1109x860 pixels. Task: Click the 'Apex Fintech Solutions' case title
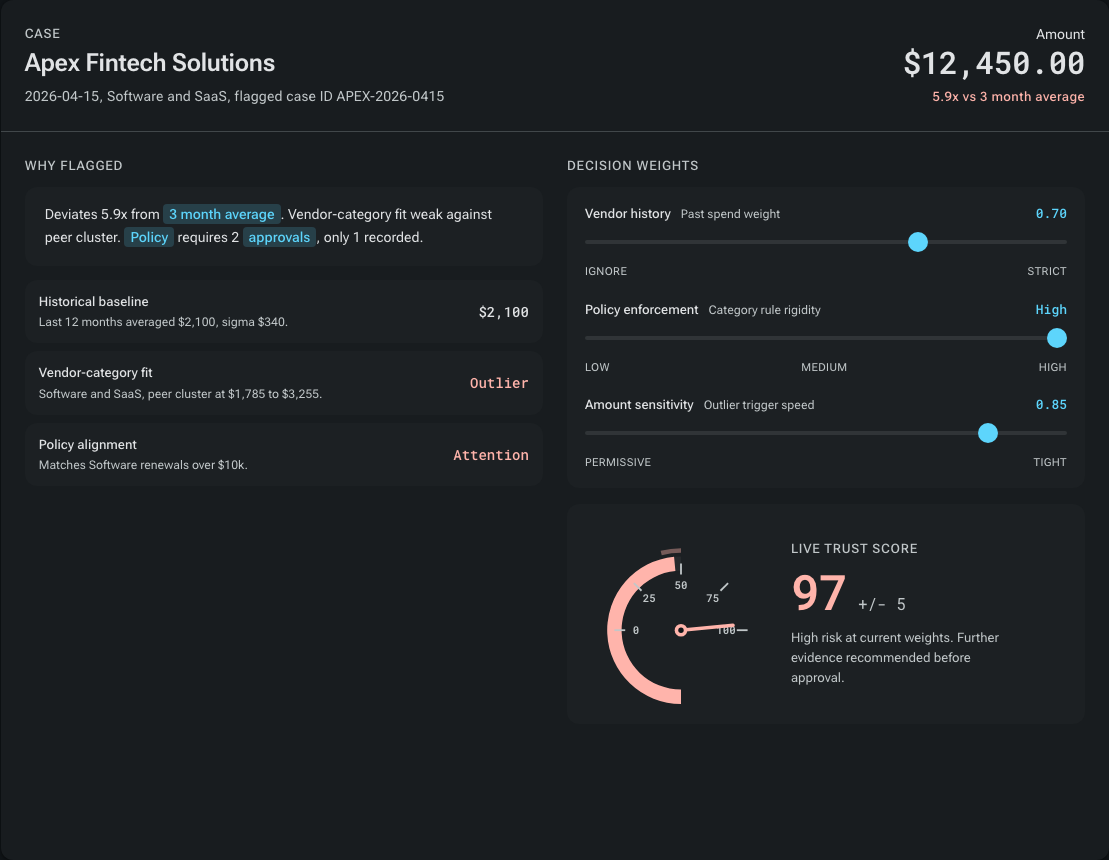click(149, 63)
